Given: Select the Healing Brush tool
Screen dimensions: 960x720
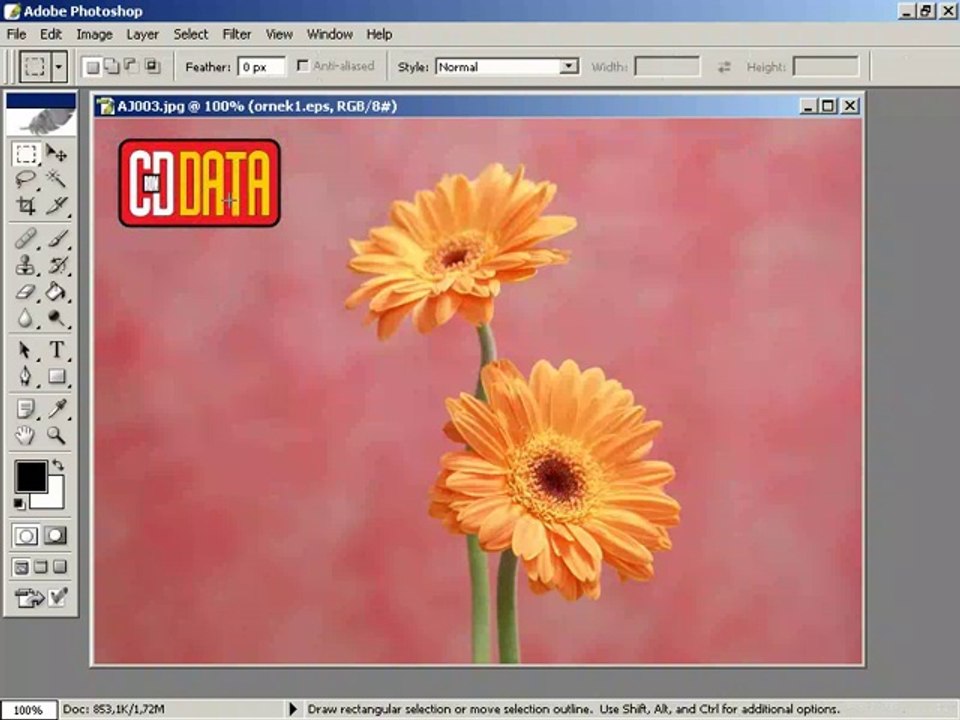Looking at the screenshot, I should pyautogui.click(x=26, y=238).
